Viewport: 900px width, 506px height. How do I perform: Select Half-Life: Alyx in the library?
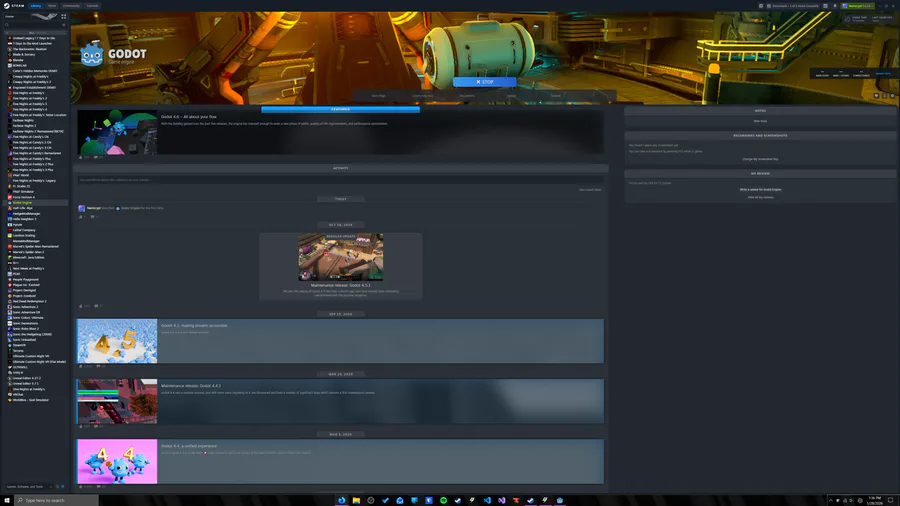click(22, 208)
